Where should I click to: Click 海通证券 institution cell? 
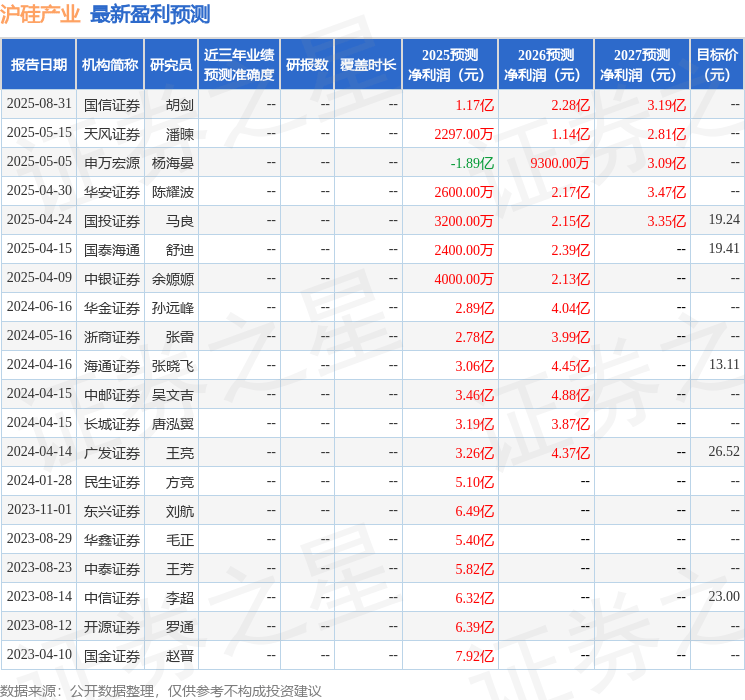click(x=112, y=366)
